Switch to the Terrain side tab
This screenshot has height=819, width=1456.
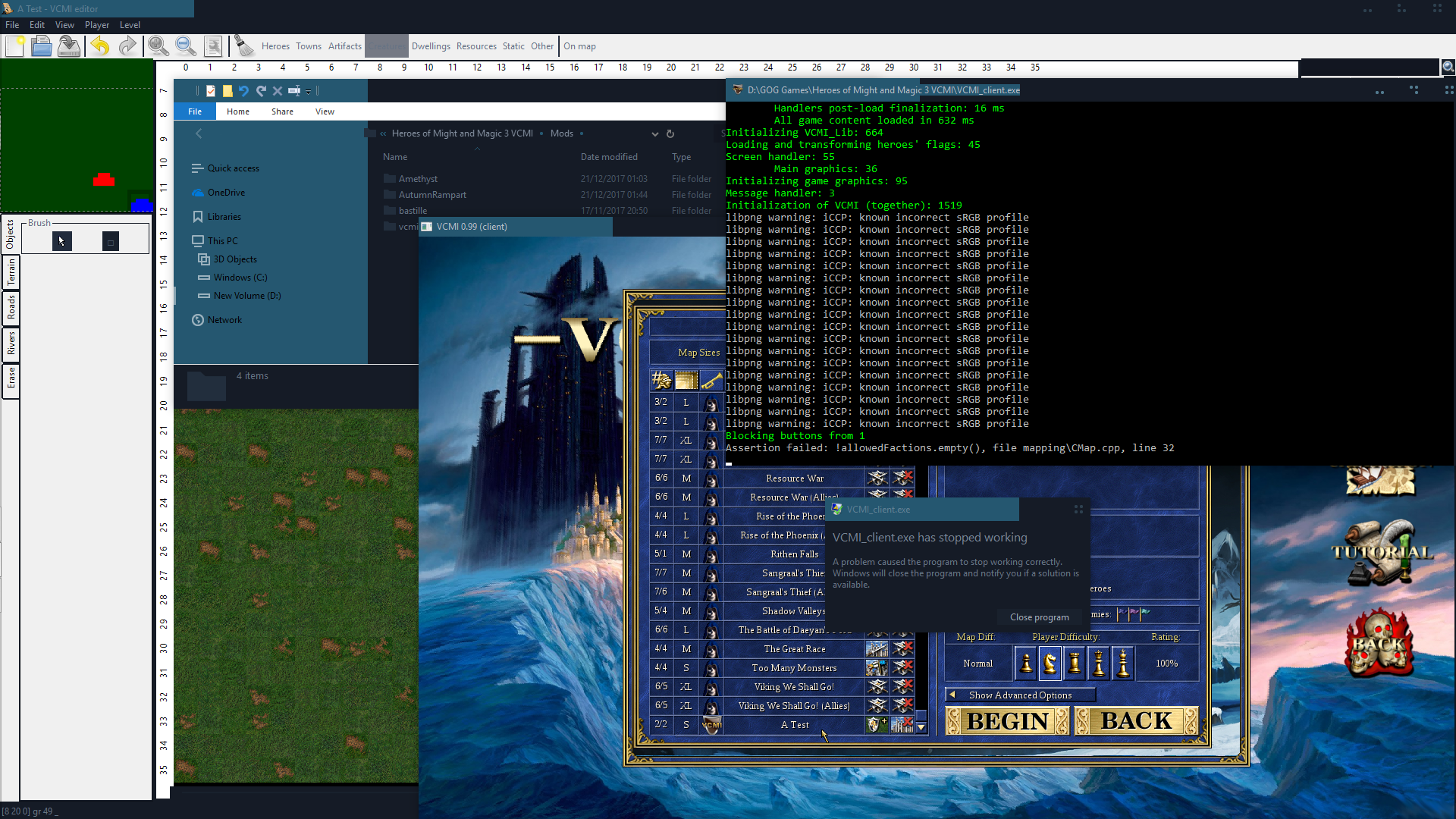point(11,272)
